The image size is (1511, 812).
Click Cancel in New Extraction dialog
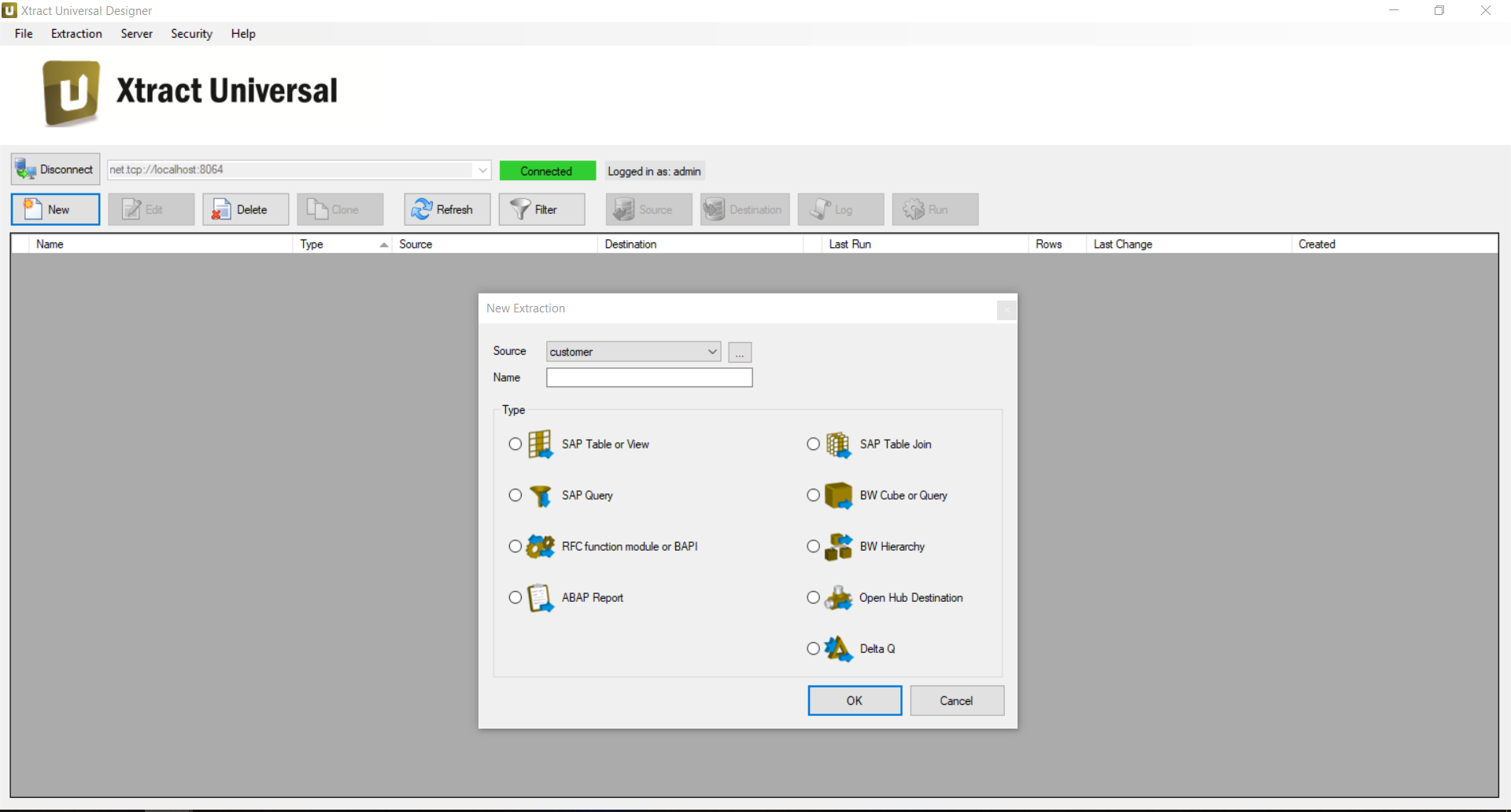pos(957,700)
